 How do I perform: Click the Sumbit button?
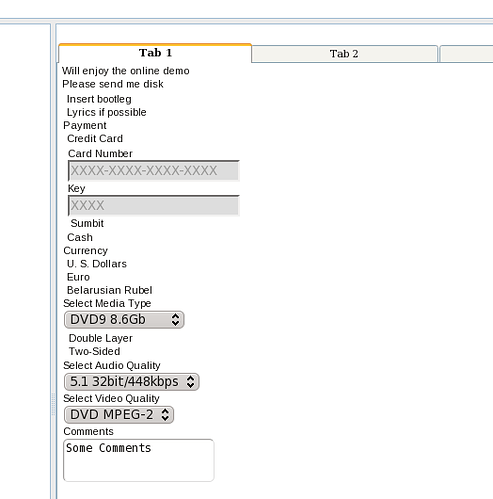(x=87, y=223)
